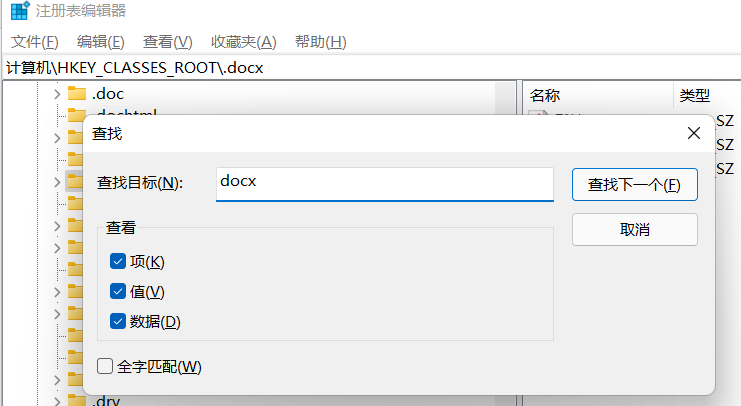The height and width of the screenshot is (406, 741).
Task: Expand the .doc tree node
Action: coord(56,94)
